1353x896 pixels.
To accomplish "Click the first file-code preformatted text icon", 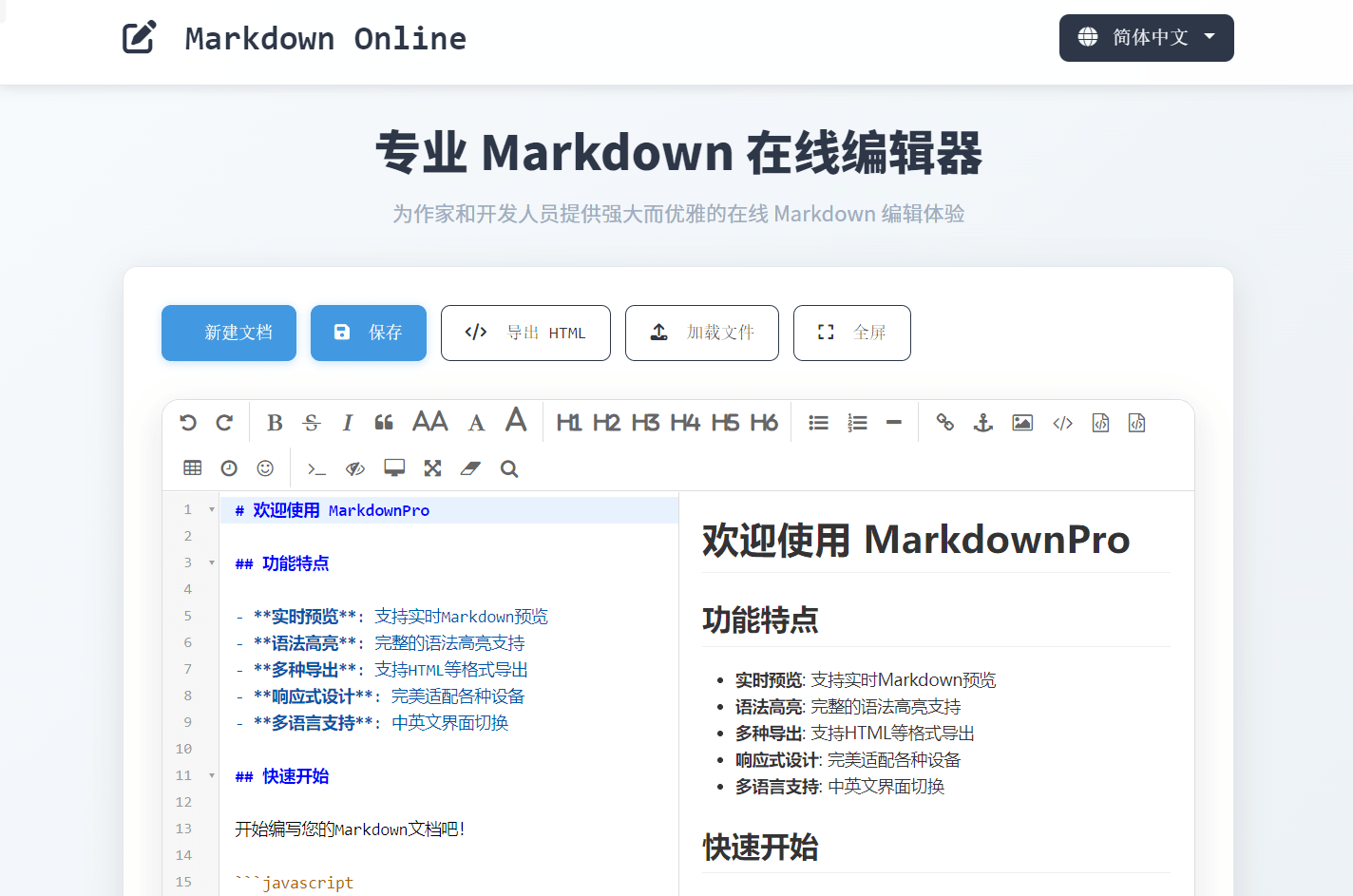I will 1100,423.
